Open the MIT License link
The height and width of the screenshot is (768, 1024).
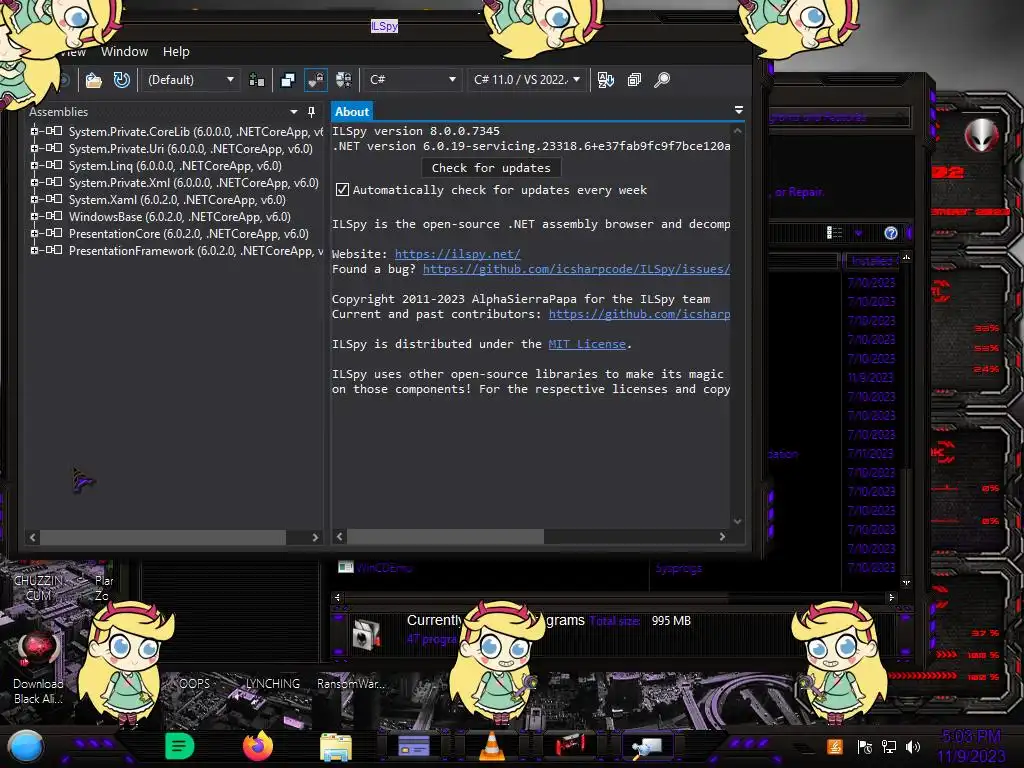click(587, 344)
